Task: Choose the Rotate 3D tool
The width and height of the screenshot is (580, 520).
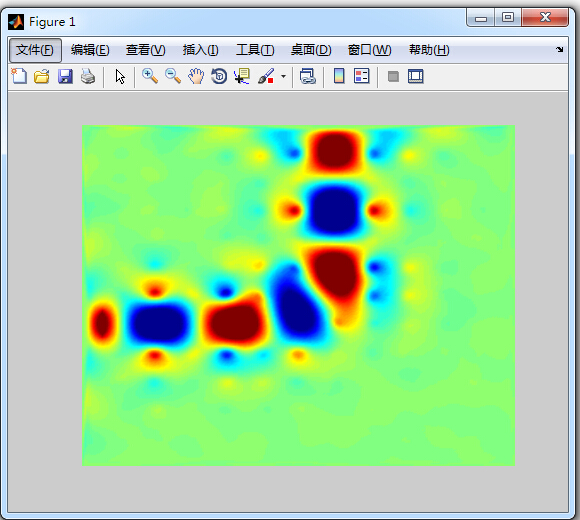Action: coord(219,77)
